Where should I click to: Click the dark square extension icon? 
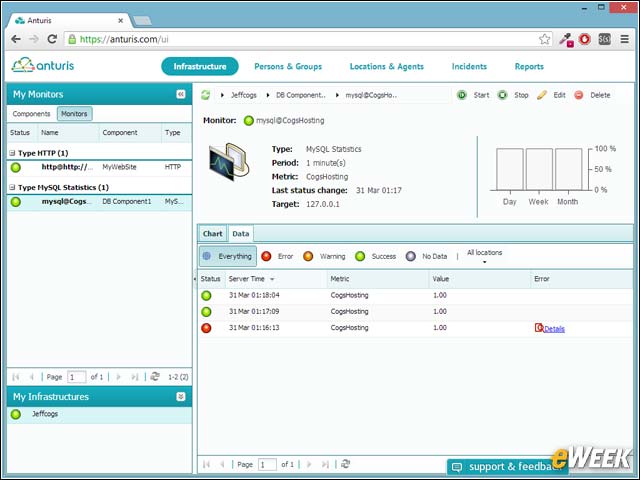tap(604, 39)
